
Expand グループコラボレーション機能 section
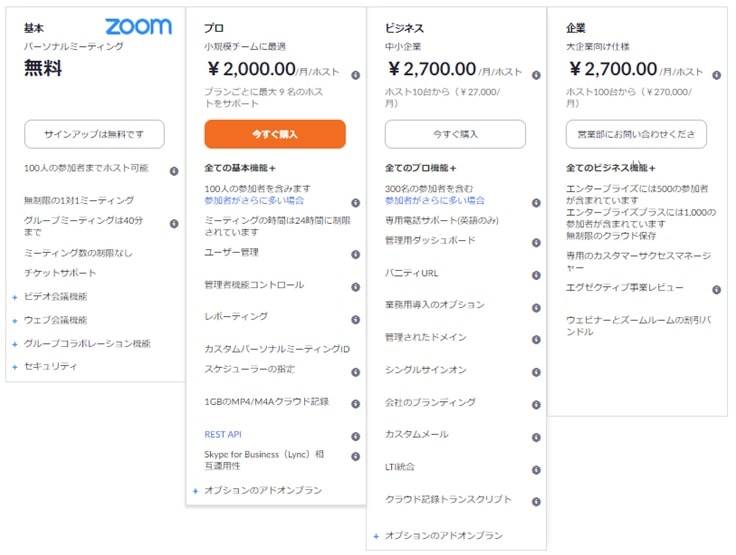(x=15, y=344)
